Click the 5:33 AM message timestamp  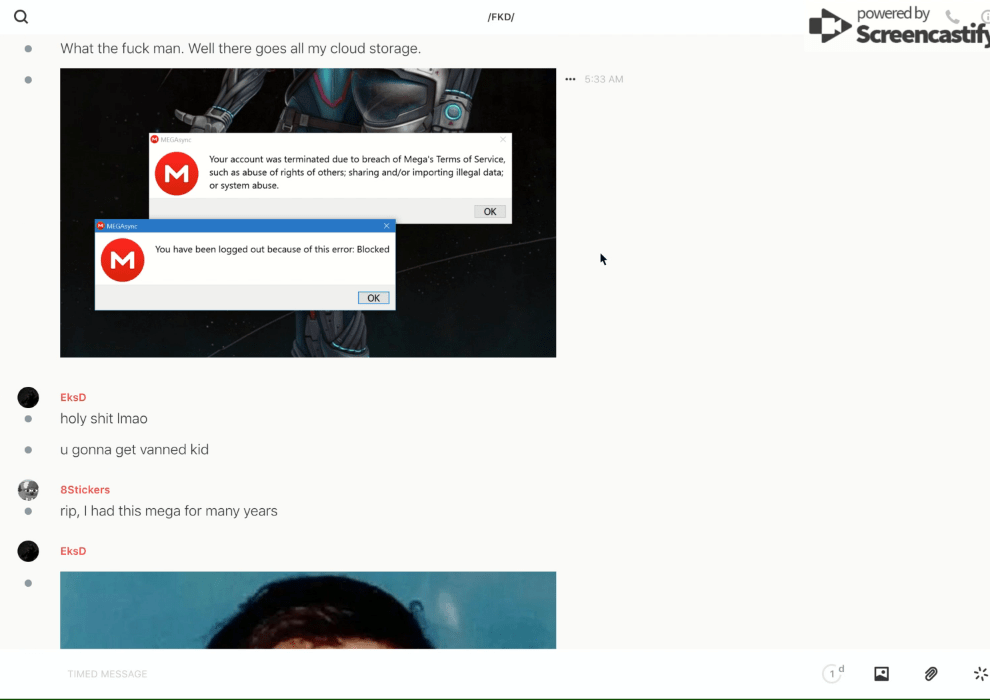[x=604, y=79]
